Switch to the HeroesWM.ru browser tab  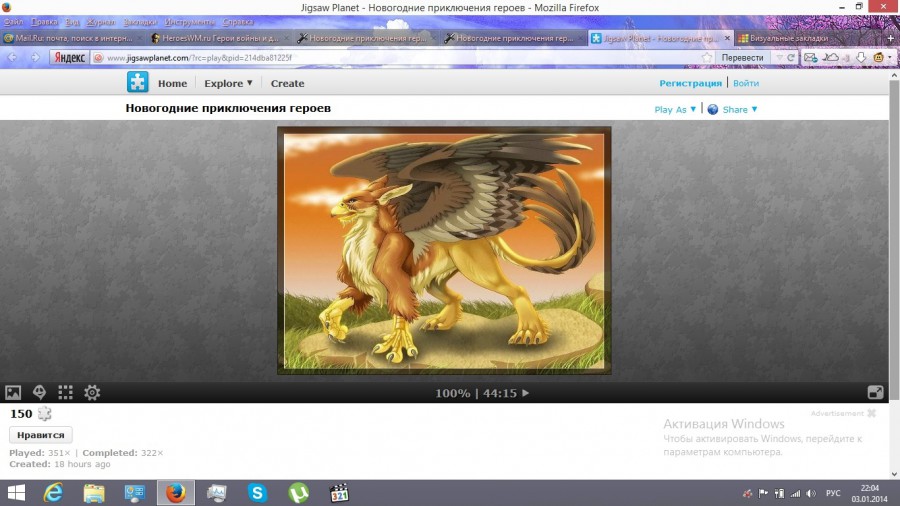218,38
